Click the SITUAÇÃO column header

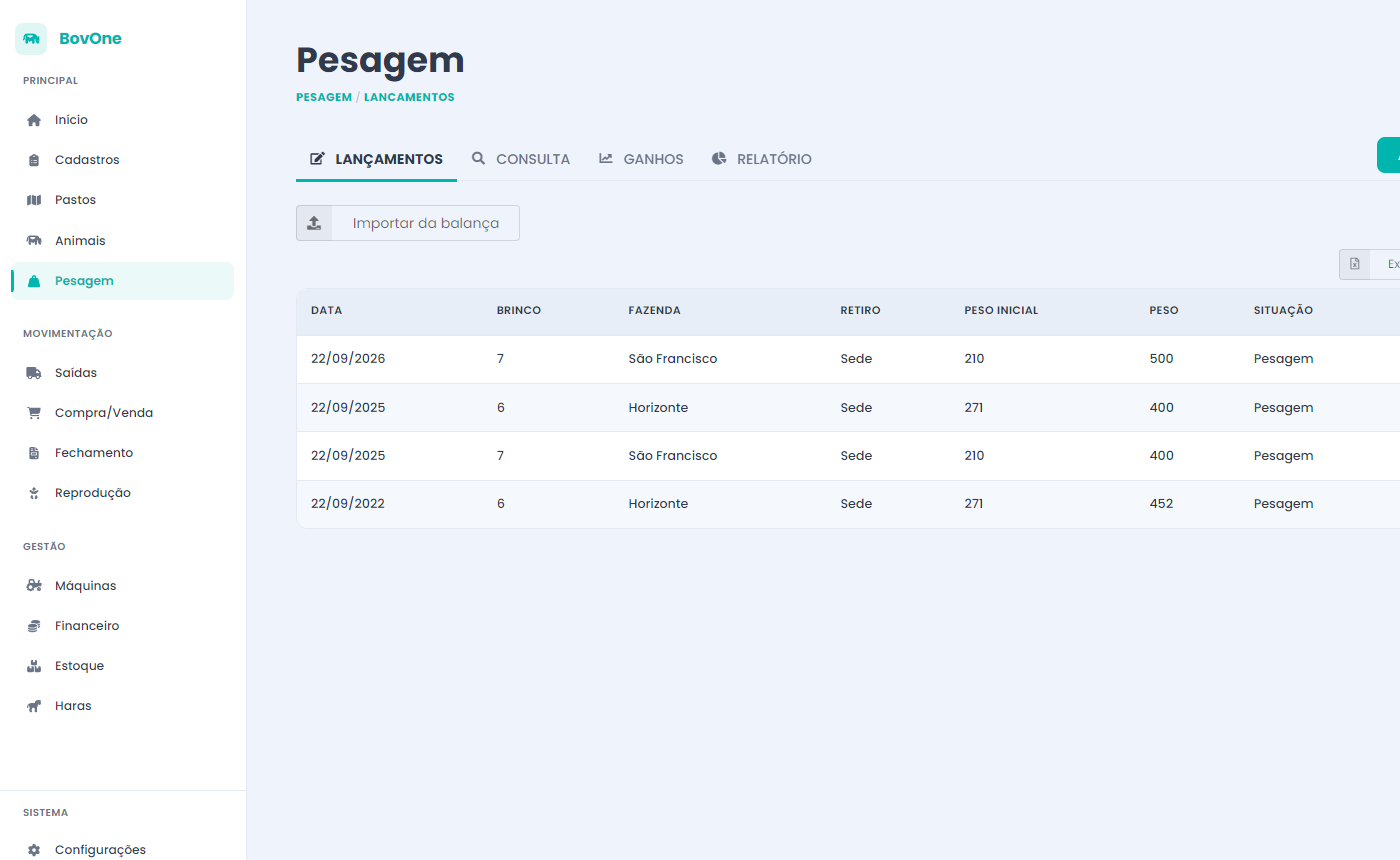coord(1283,310)
